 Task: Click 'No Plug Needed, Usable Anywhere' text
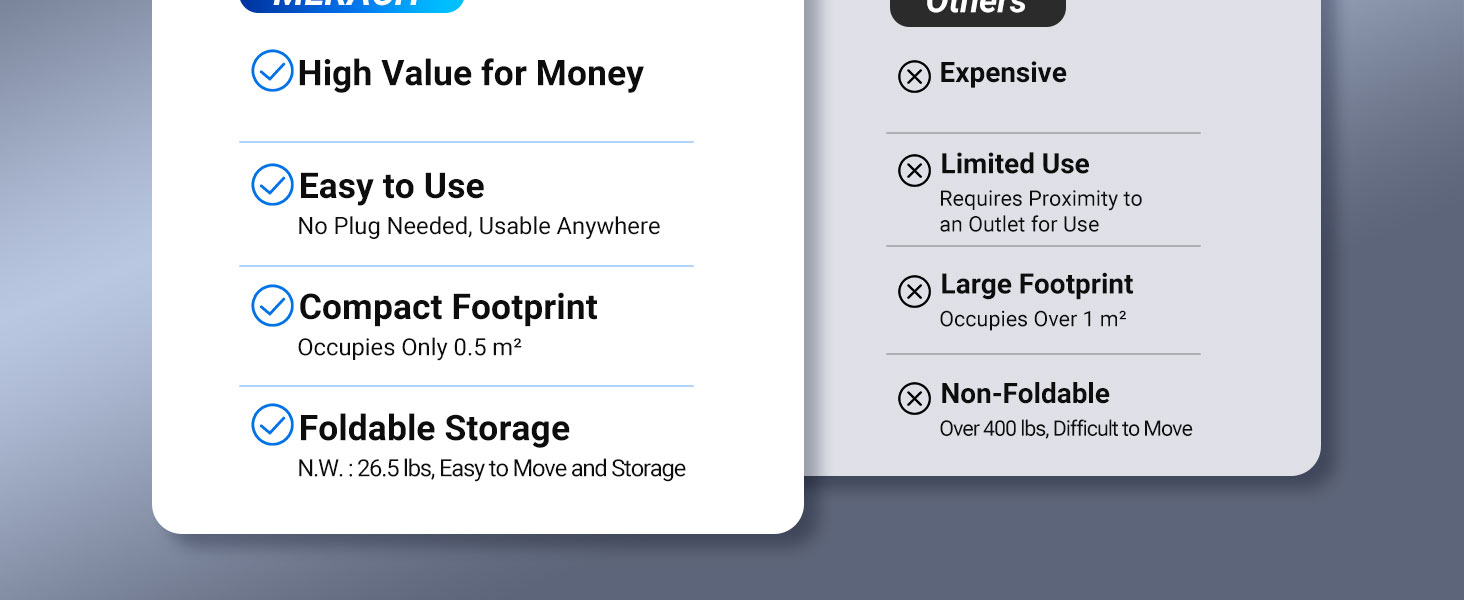pyautogui.click(x=479, y=227)
